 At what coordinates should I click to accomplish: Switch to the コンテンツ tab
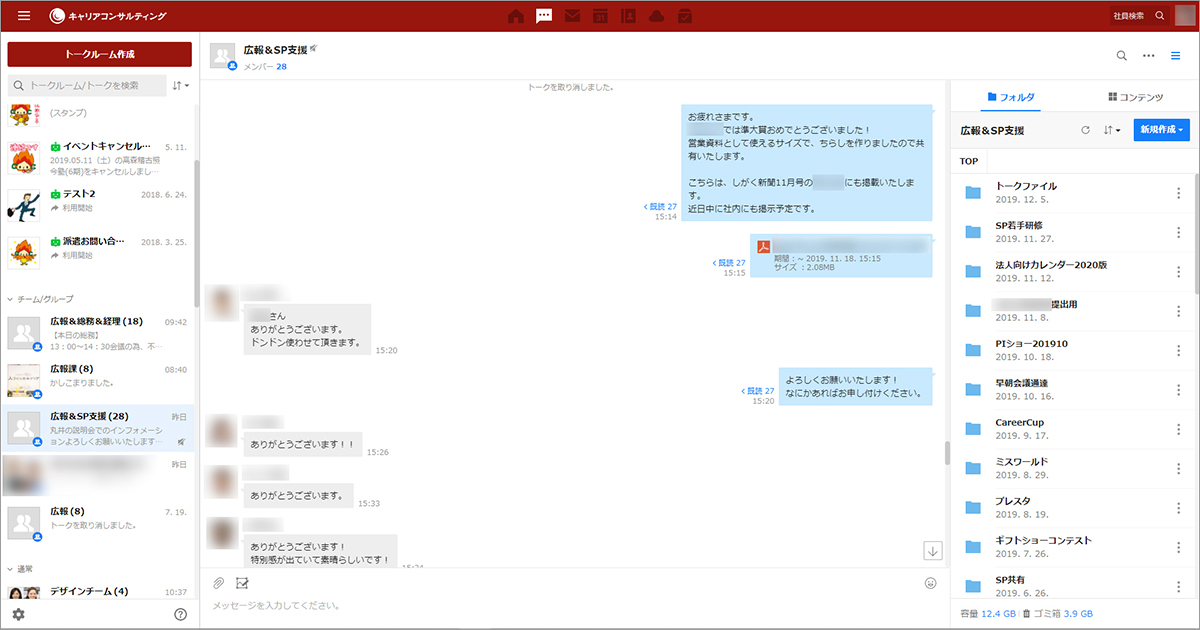1135,97
